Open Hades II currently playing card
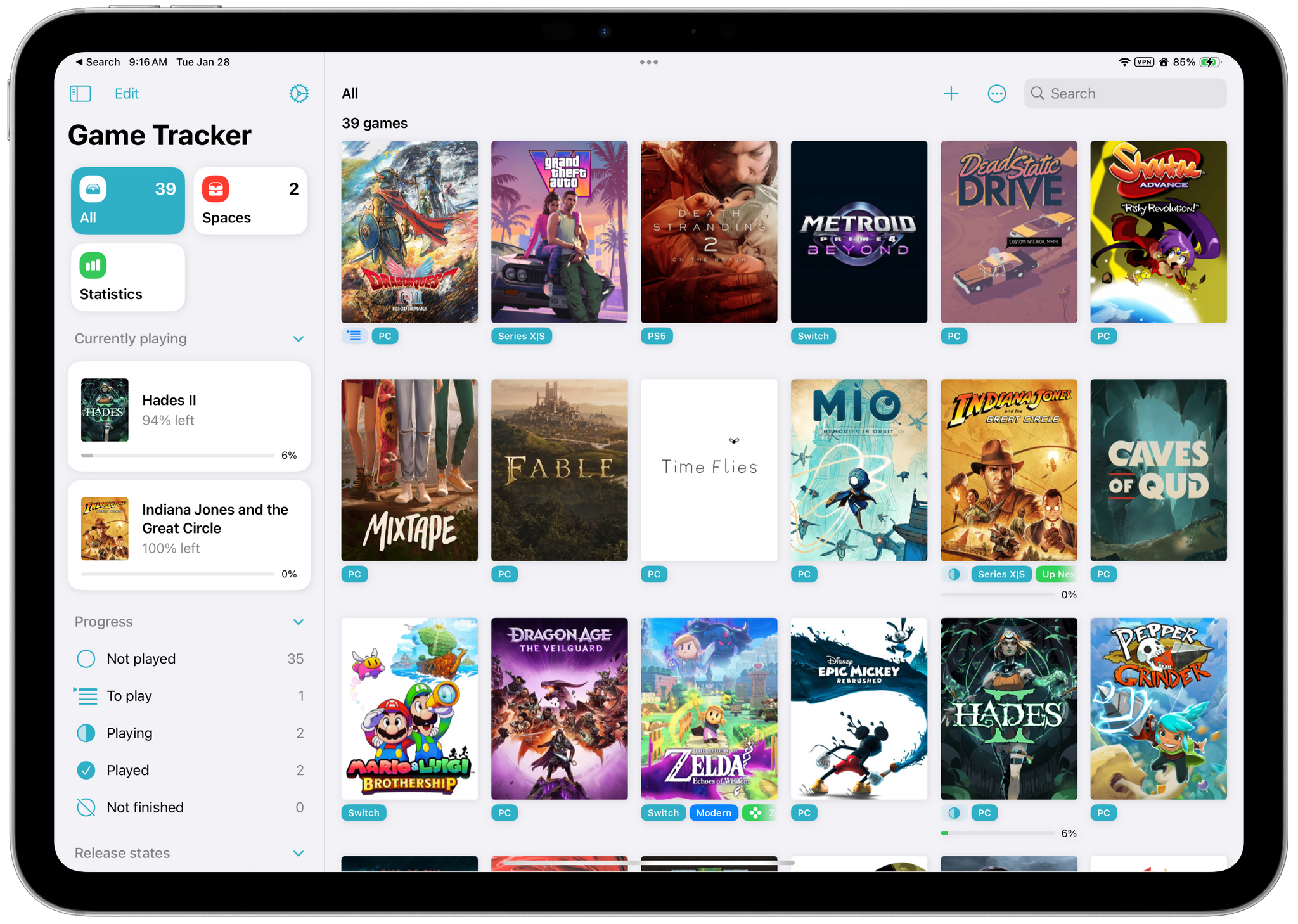 click(190, 416)
